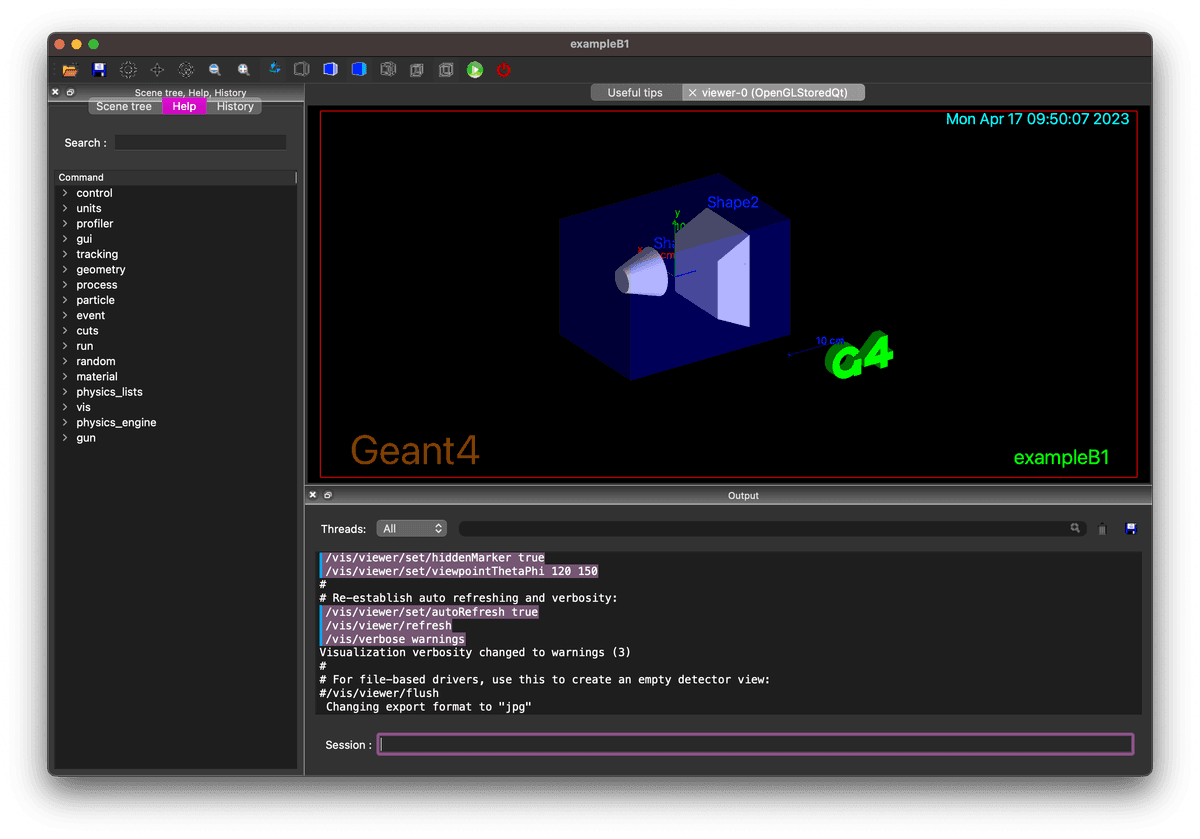The height and width of the screenshot is (839, 1200).
Task: Open a macro file with folder icon
Action: coord(70,70)
